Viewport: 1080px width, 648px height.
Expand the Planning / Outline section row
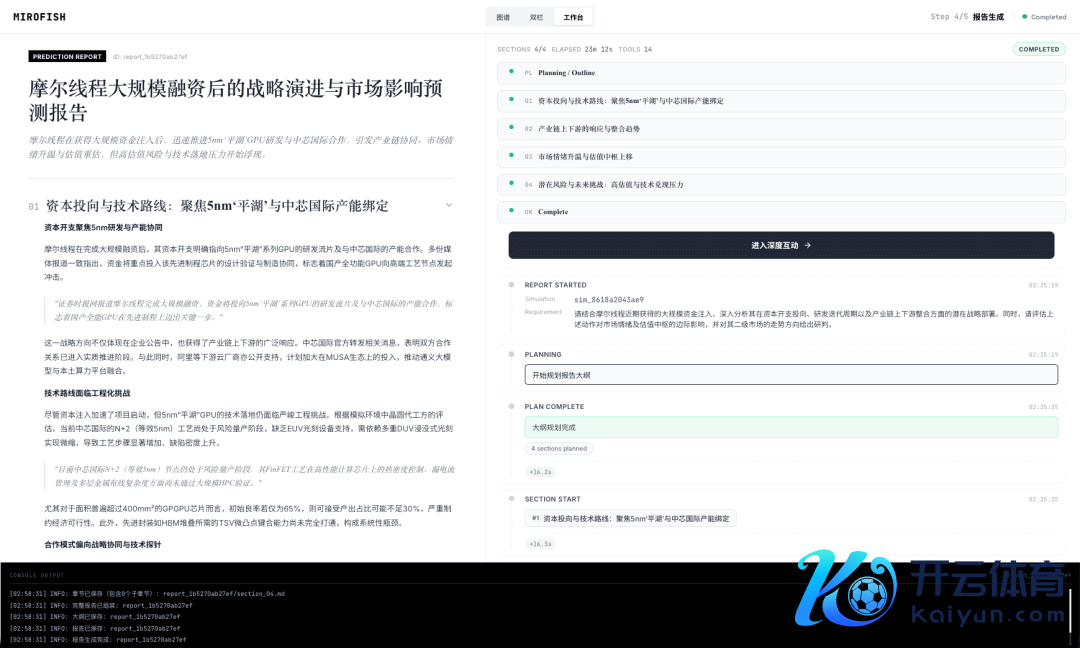pyautogui.click(x=781, y=73)
